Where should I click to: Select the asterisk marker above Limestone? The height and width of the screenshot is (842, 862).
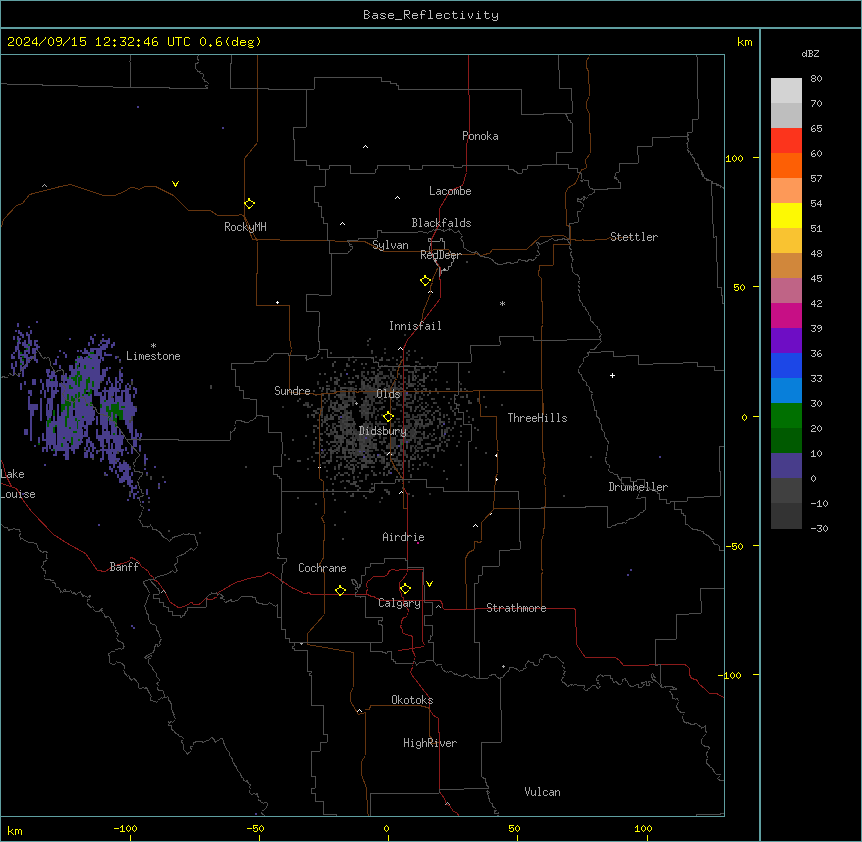[153, 346]
